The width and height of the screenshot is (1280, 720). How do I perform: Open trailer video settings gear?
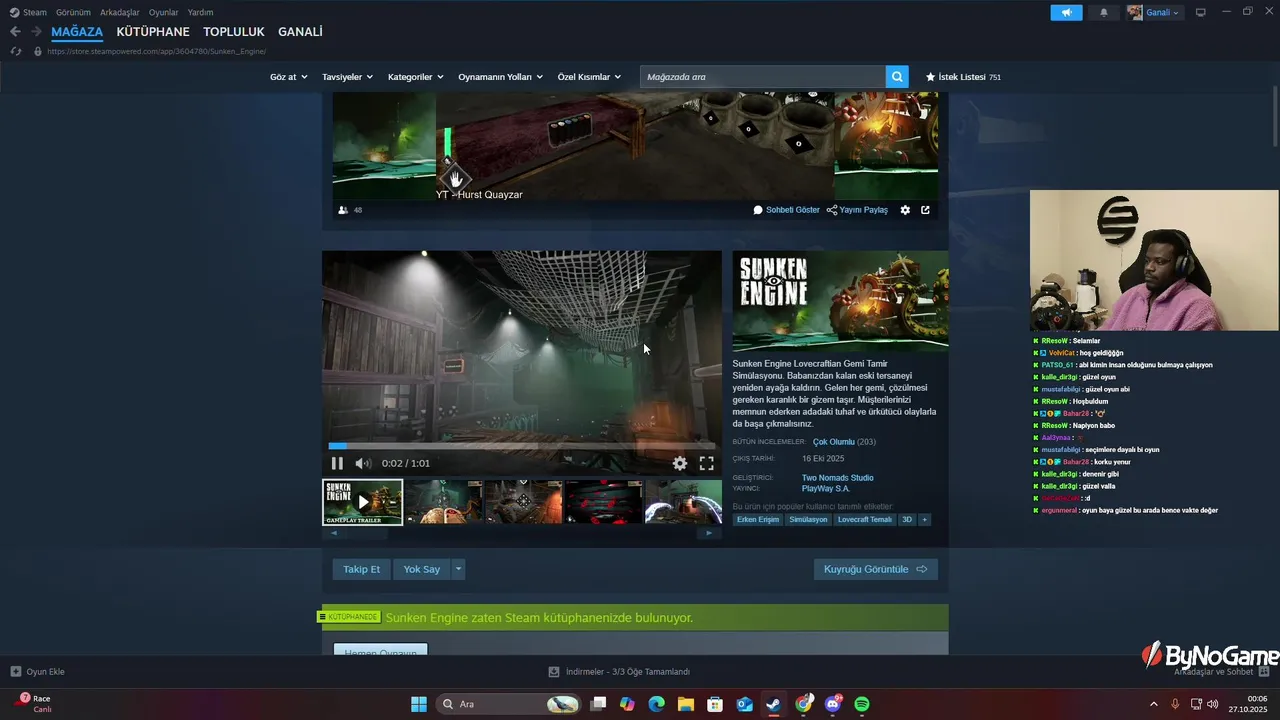(680, 463)
